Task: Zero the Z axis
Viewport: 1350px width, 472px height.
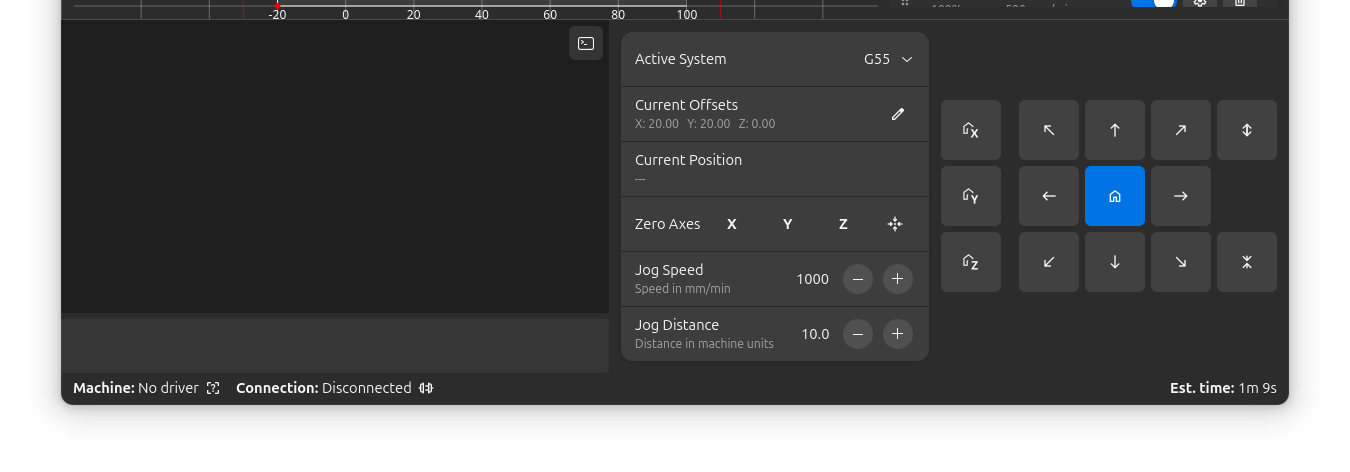Action: click(x=843, y=224)
